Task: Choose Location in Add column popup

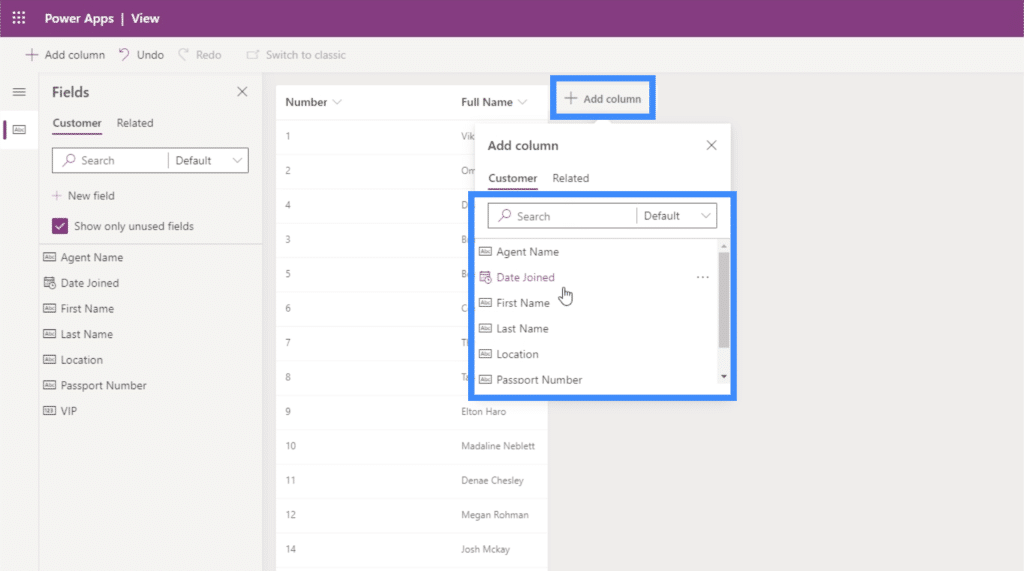Action: (x=517, y=354)
